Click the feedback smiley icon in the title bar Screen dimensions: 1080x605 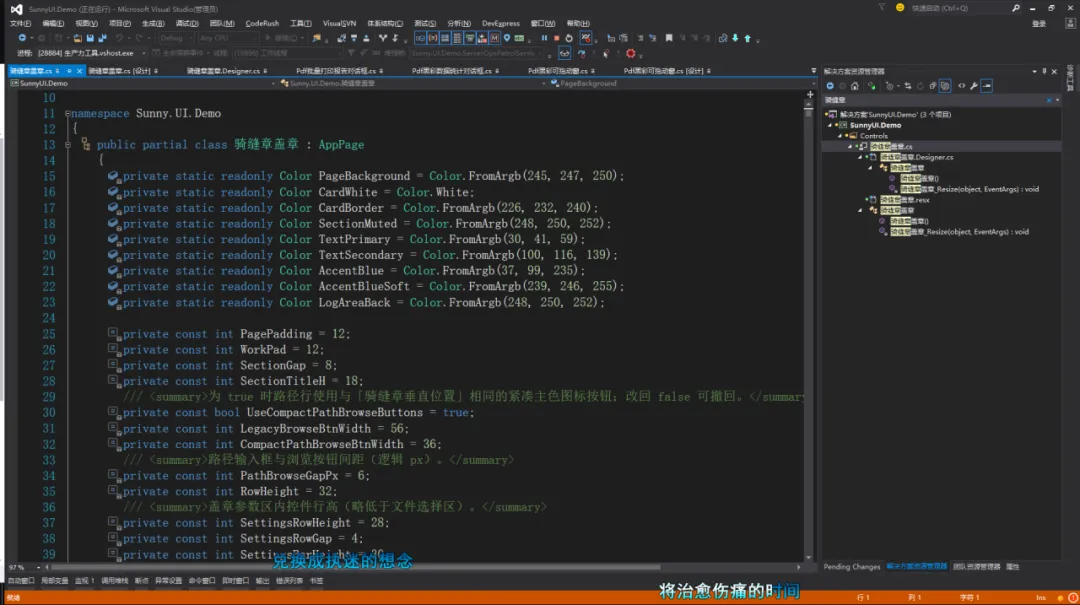(x=900, y=8)
